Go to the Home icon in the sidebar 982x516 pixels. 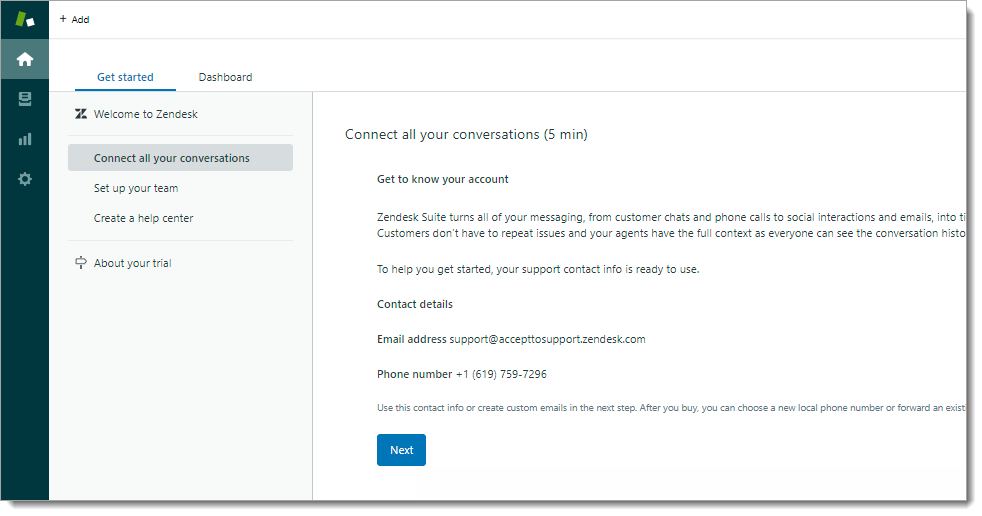pyautogui.click(x=25, y=59)
